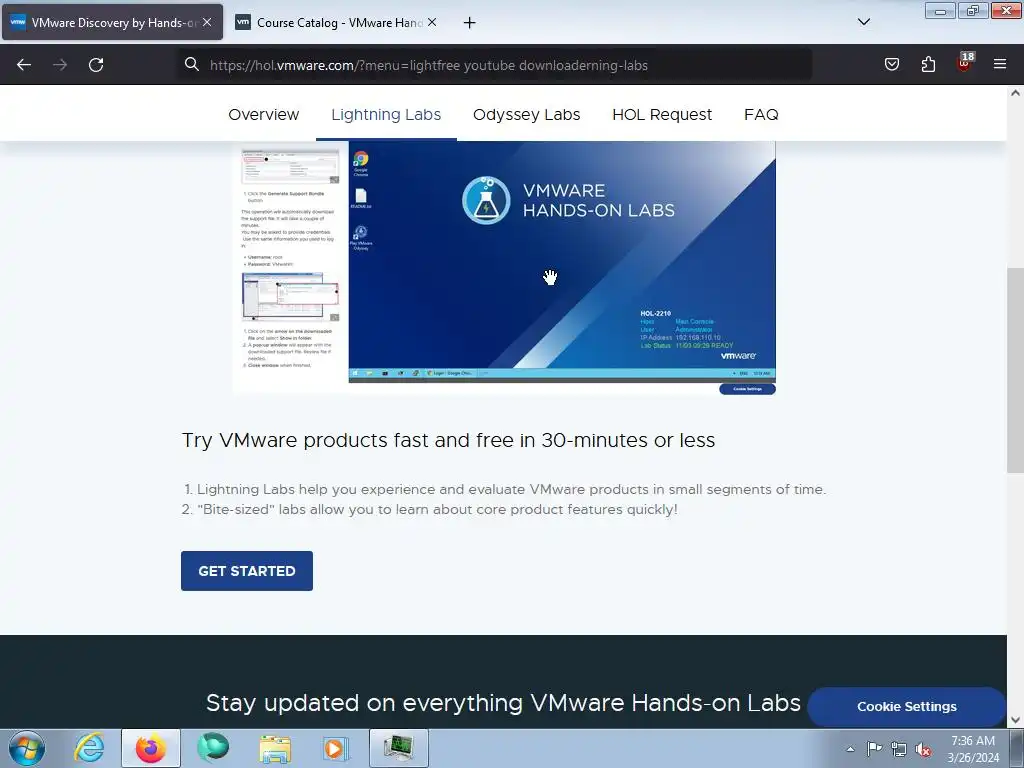Click the forward navigation arrow
This screenshot has height=768, width=1024.
coord(60,65)
